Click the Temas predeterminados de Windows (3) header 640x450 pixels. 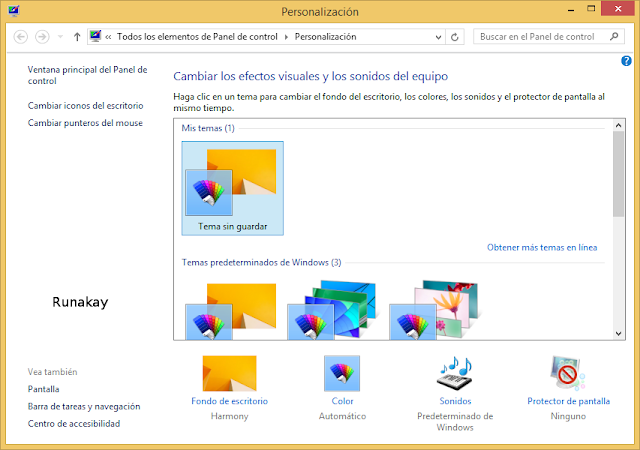(261, 262)
